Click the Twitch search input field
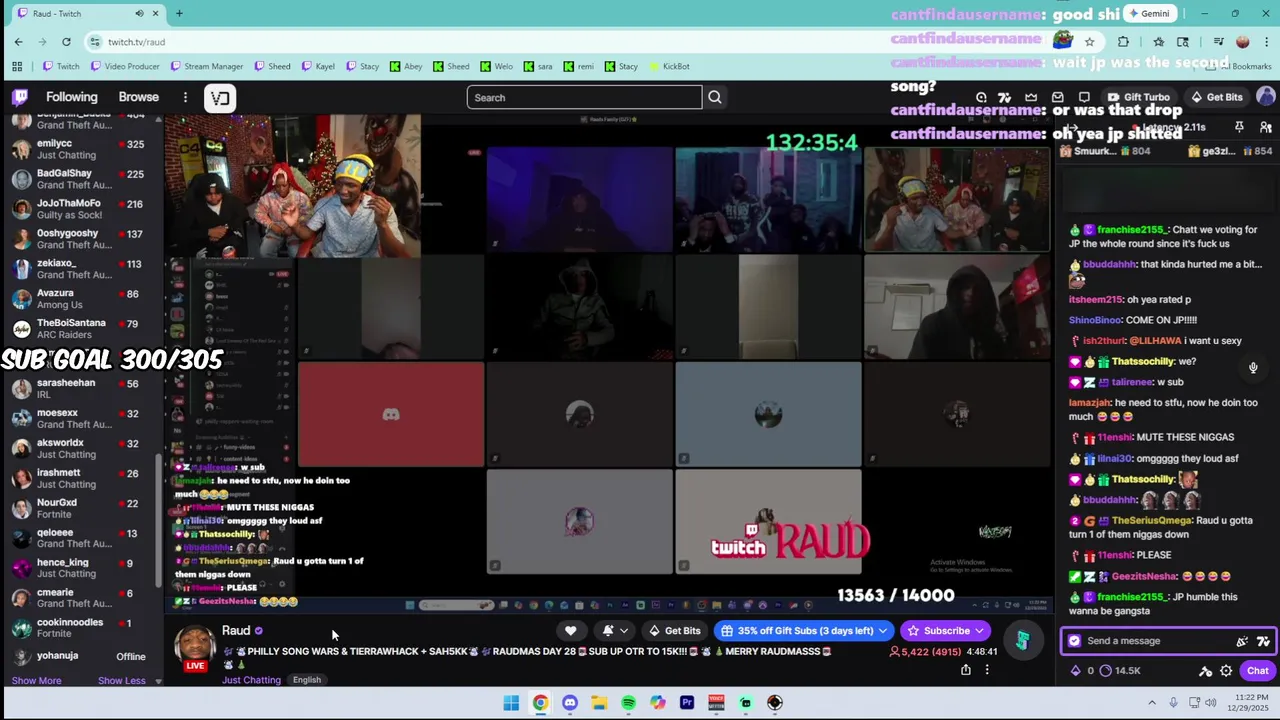The width and height of the screenshot is (1280, 720). click(584, 97)
